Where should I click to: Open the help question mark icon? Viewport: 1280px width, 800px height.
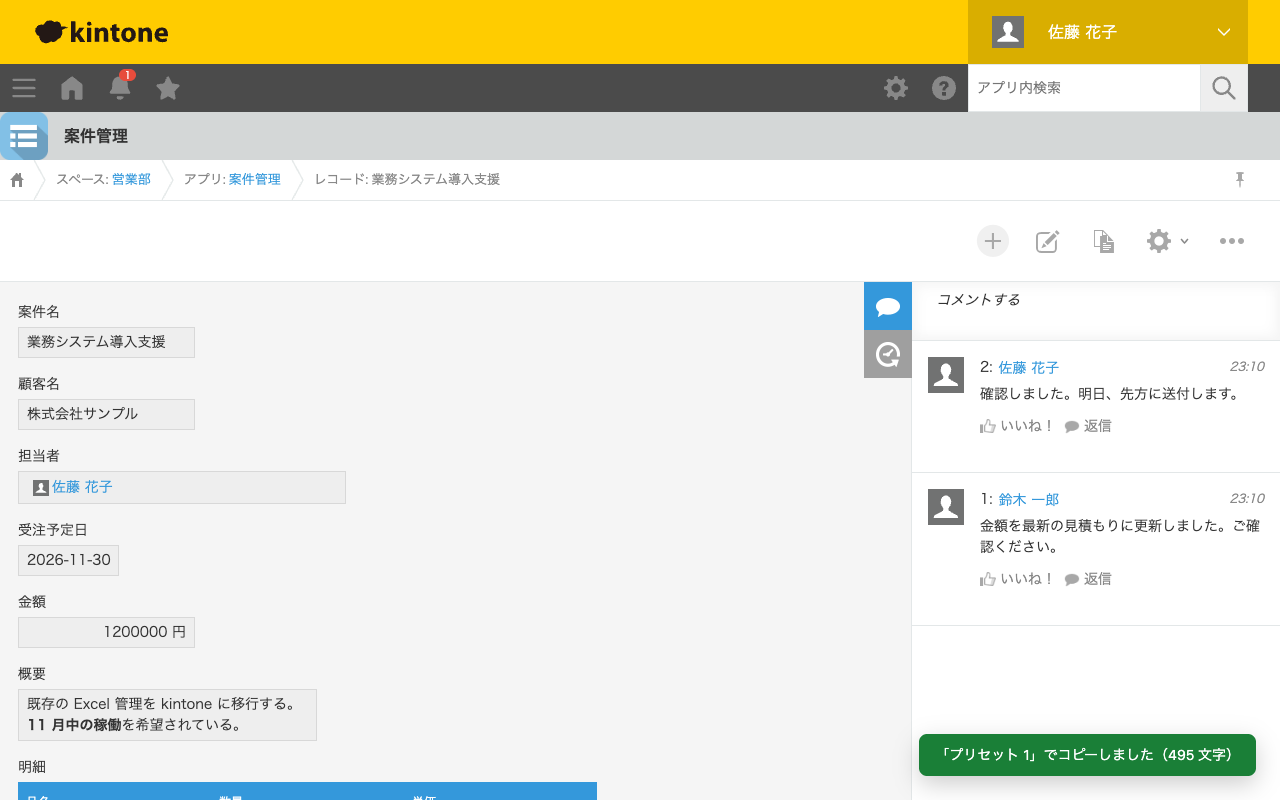point(944,88)
